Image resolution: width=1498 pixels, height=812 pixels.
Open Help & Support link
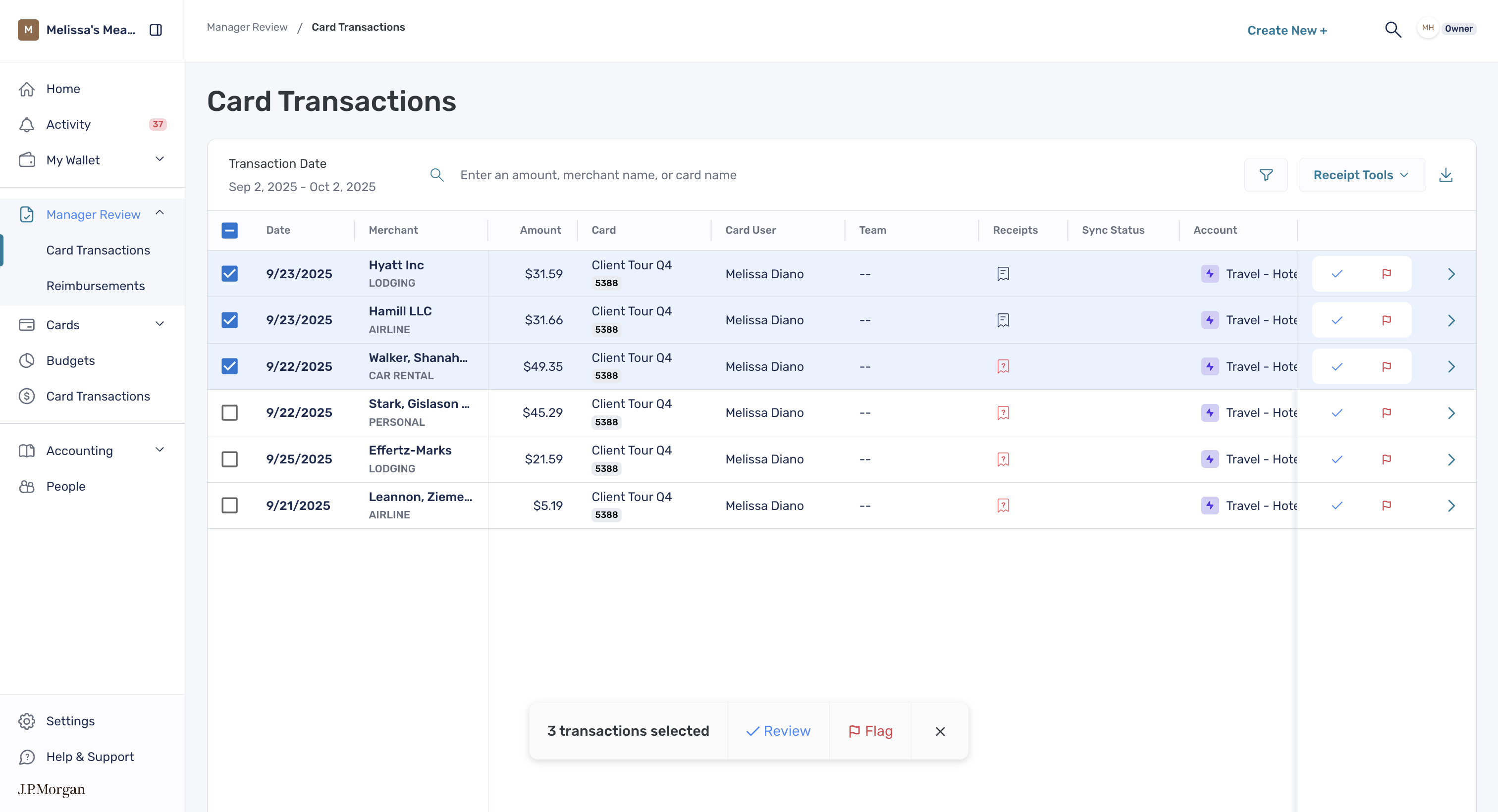coord(90,757)
